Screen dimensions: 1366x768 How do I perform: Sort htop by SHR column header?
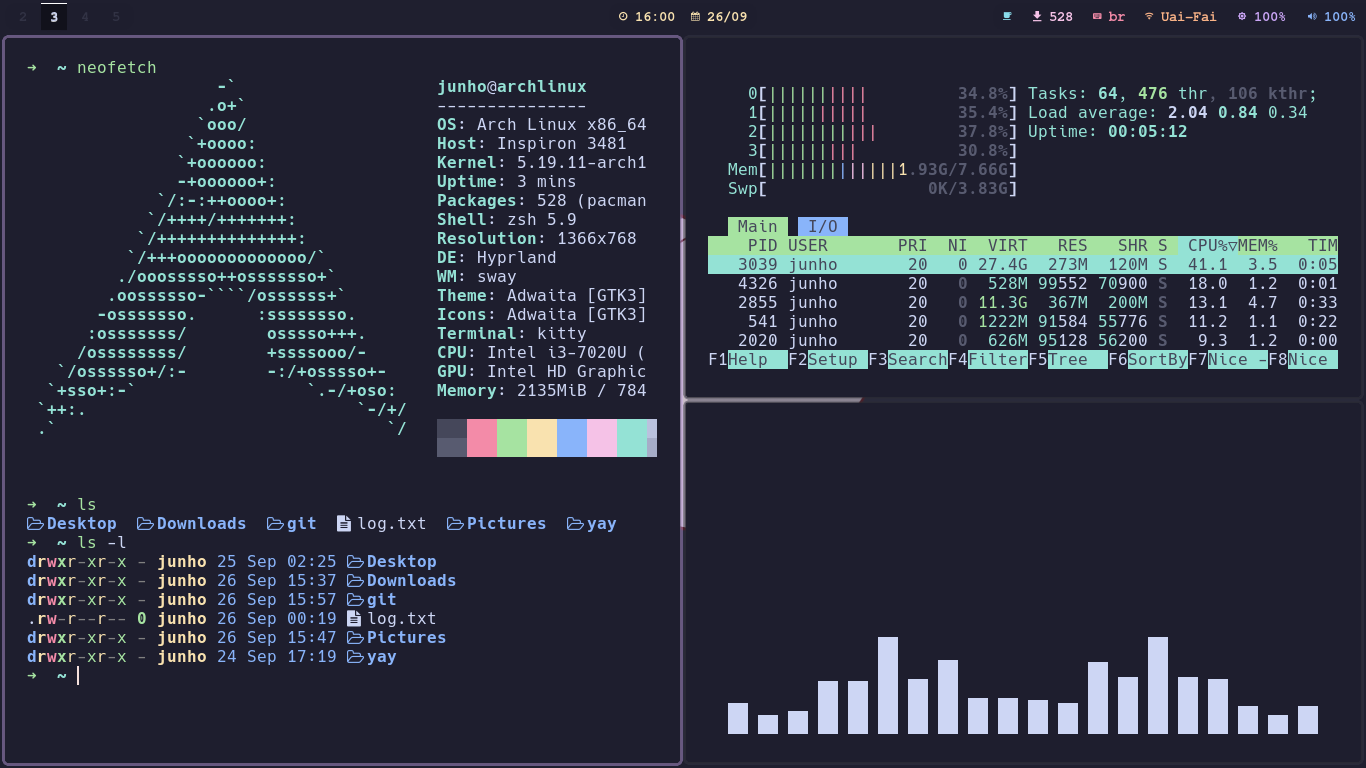(x=1133, y=245)
